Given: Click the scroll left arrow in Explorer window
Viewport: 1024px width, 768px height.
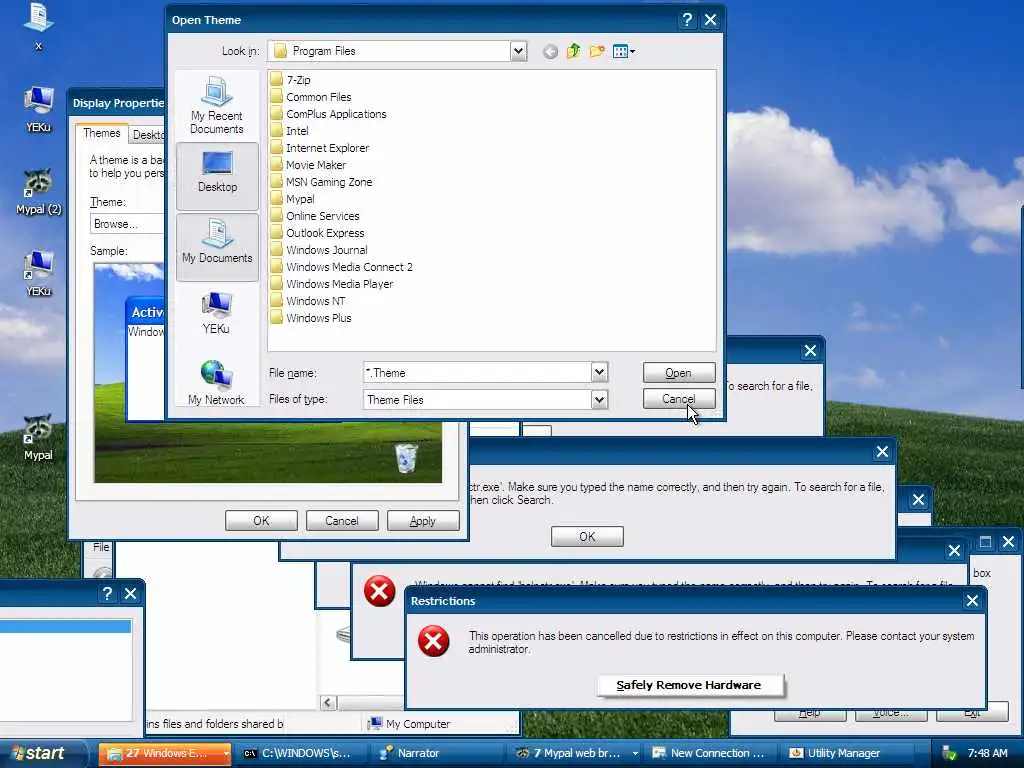Looking at the screenshot, I should pyautogui.click(x=328, y=703).
